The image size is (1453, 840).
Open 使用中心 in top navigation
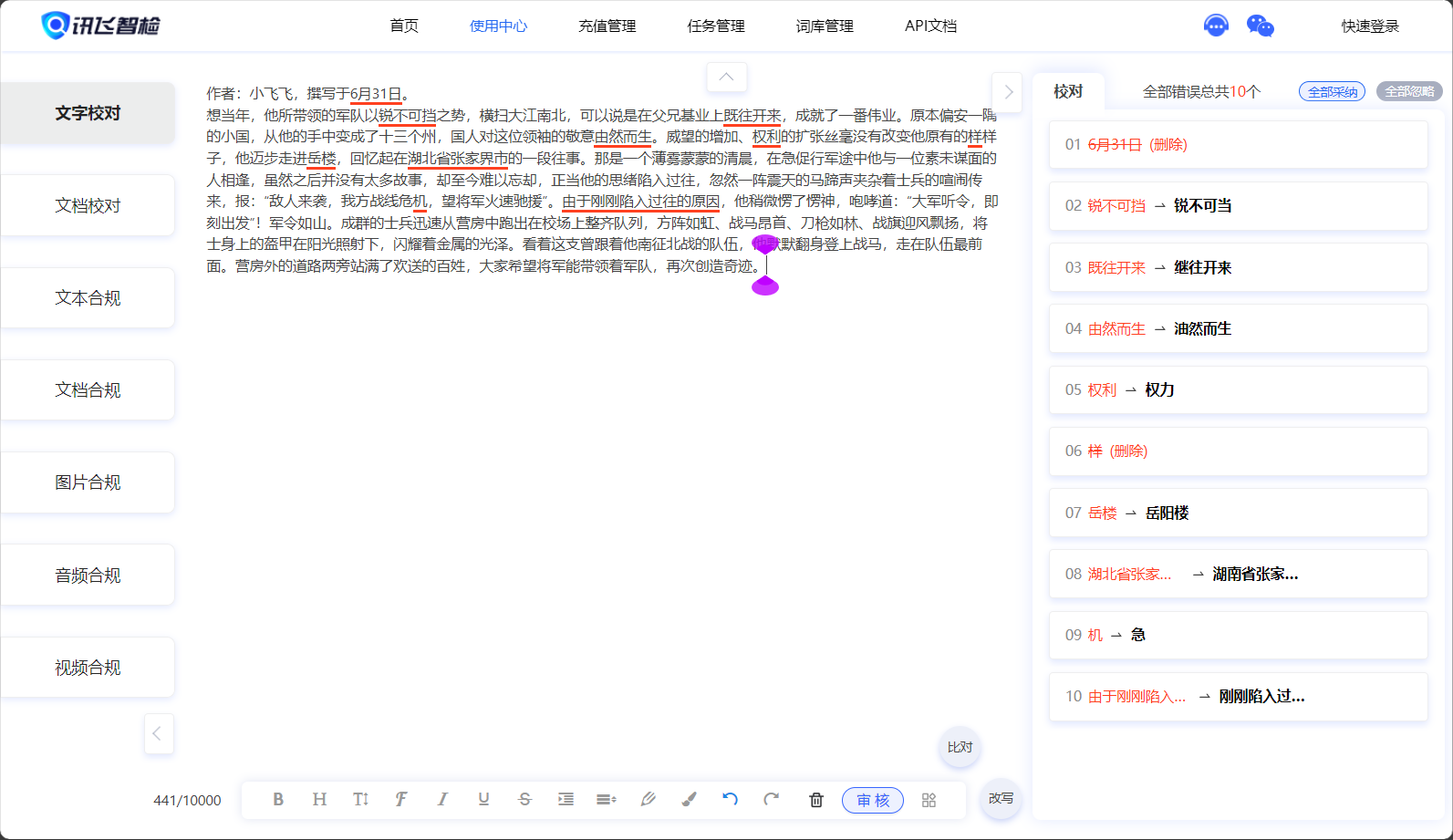[498, 26]
